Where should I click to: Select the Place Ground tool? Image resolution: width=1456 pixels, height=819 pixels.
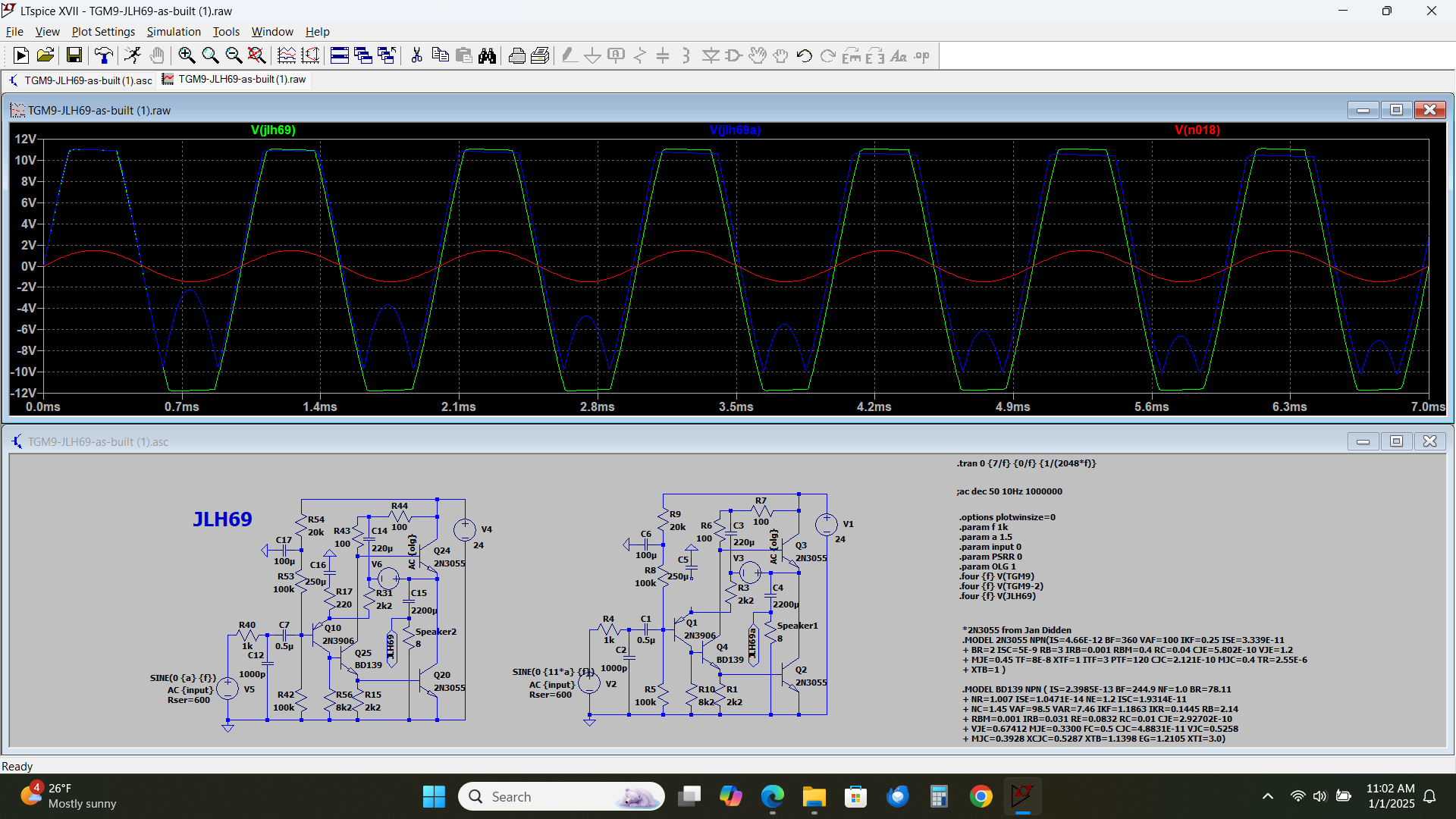coord(593,55)
